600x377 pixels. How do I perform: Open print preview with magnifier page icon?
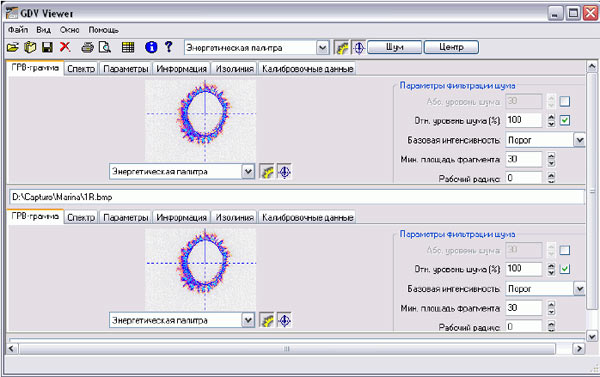pyautogui.click(x=104, y=47)
